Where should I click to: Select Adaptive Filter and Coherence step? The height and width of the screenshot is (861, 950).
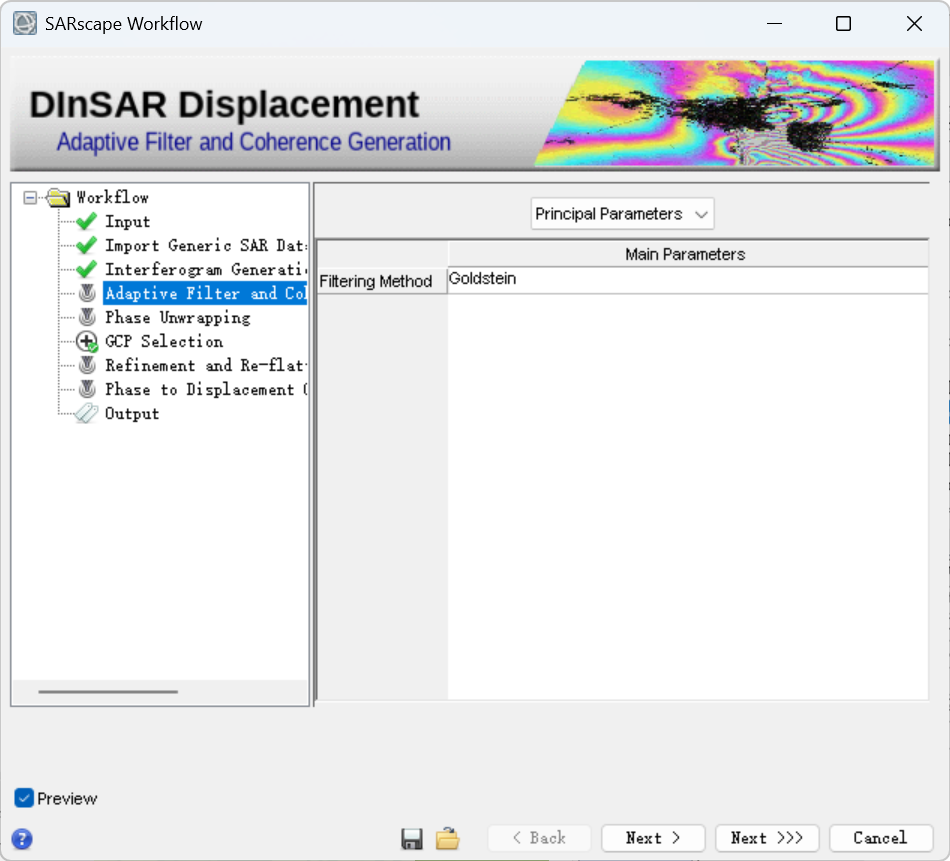coord(205,293)
